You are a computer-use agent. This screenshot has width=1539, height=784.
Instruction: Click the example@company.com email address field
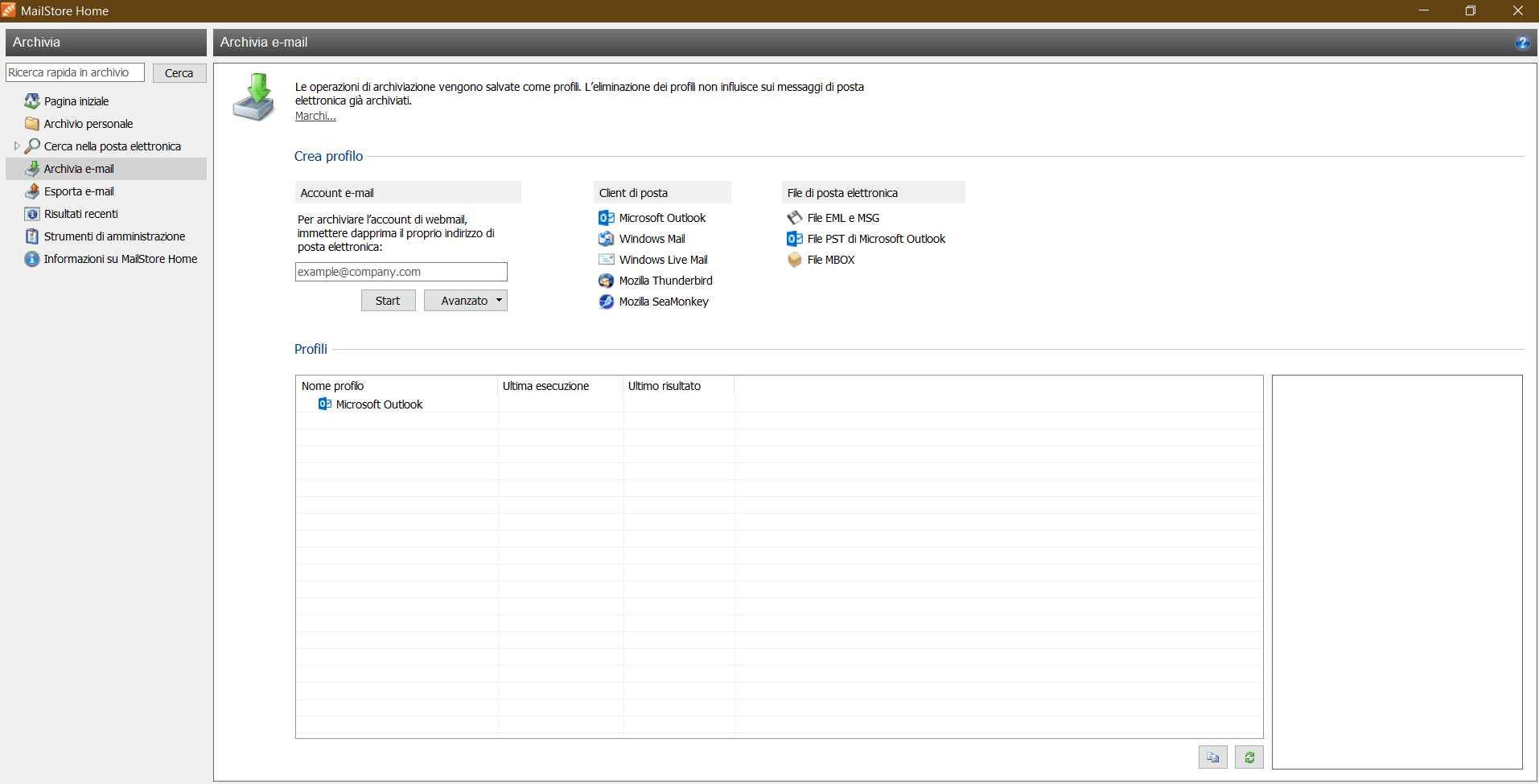point(401,272)
